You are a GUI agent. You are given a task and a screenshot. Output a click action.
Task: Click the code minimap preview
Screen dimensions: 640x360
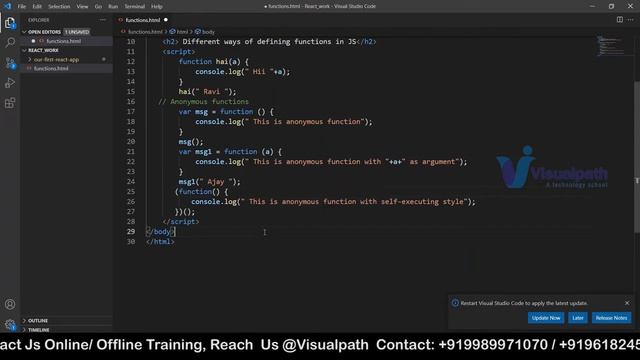tap(611, 46)
